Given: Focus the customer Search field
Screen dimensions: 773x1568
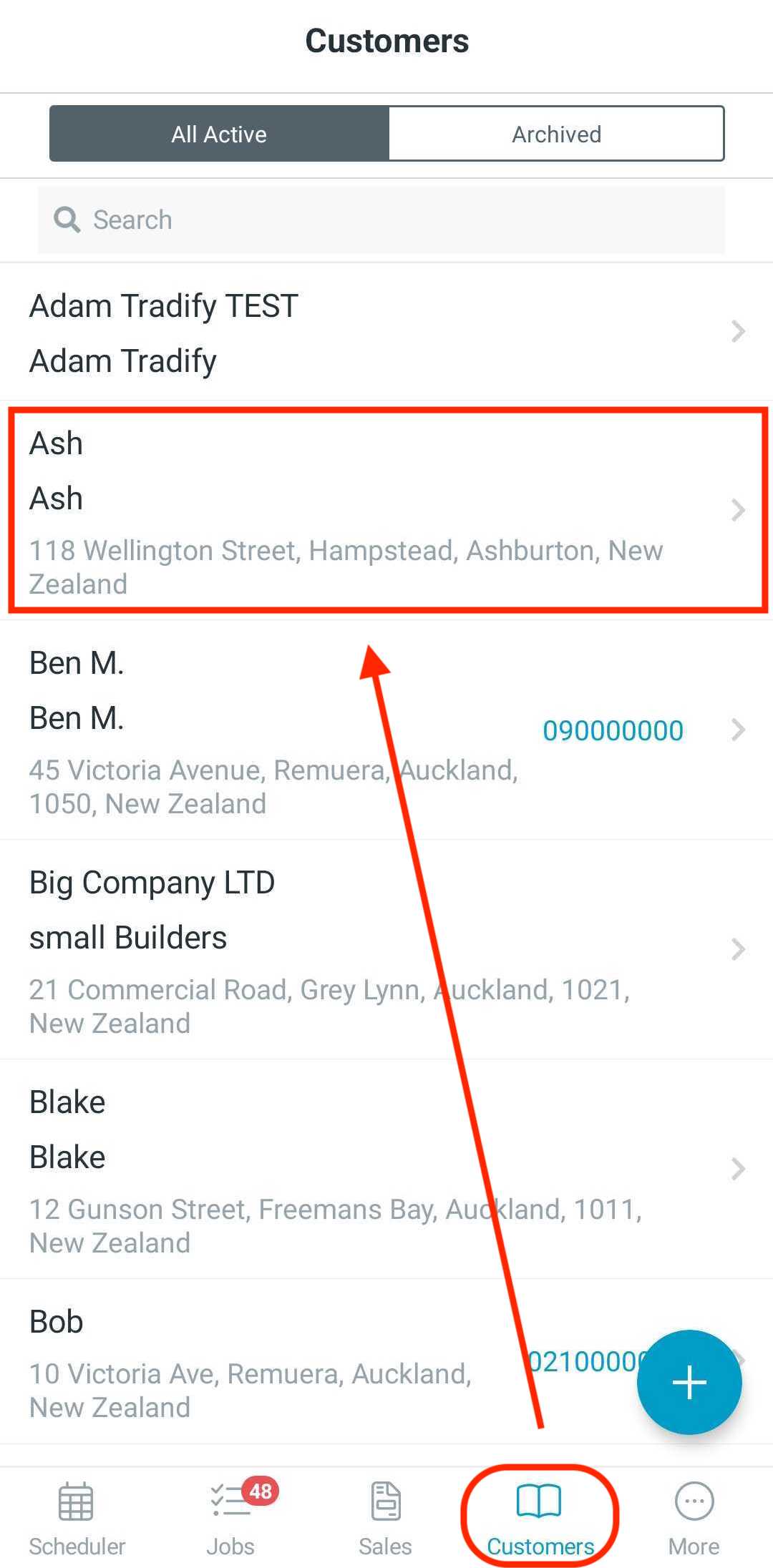Looking at the screenshot, I should pos(381,220).
